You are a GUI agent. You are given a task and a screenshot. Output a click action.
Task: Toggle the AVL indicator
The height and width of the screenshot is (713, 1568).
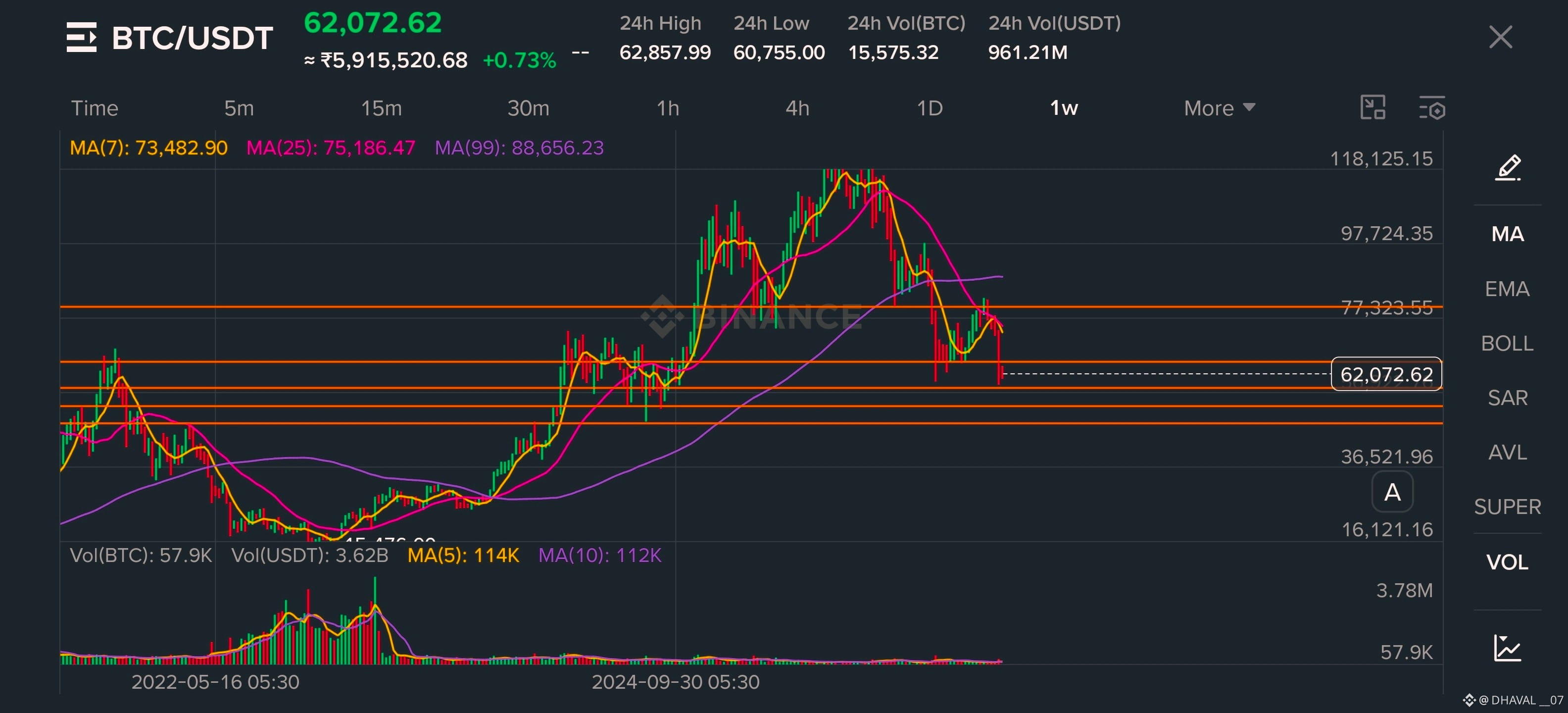1507,453
